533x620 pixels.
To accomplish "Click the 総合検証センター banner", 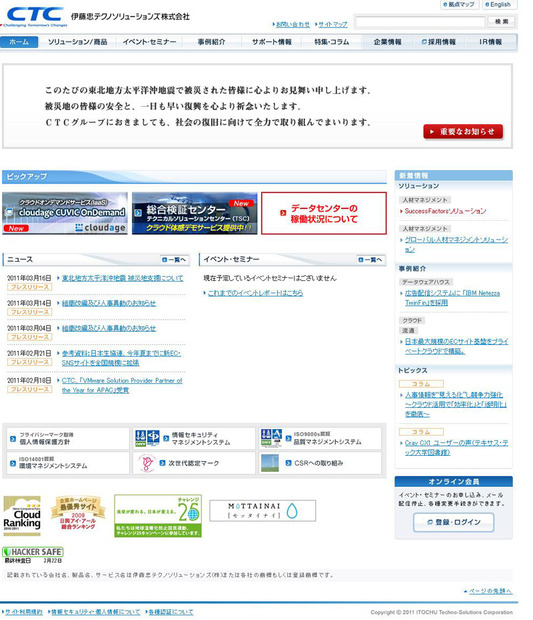I will (195, 213).
